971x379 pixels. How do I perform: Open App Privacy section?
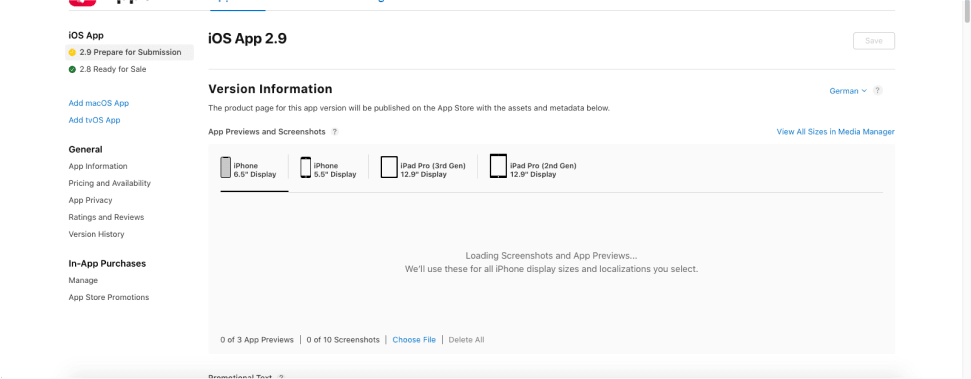click(x=90, y=200)
